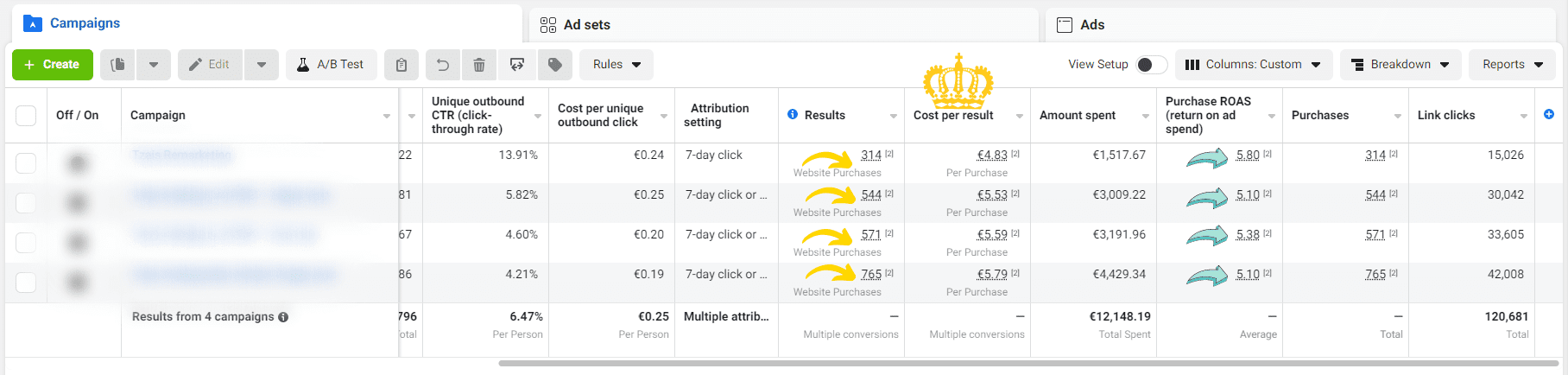Sort by the Amount spent column header

pos(1078,115)
